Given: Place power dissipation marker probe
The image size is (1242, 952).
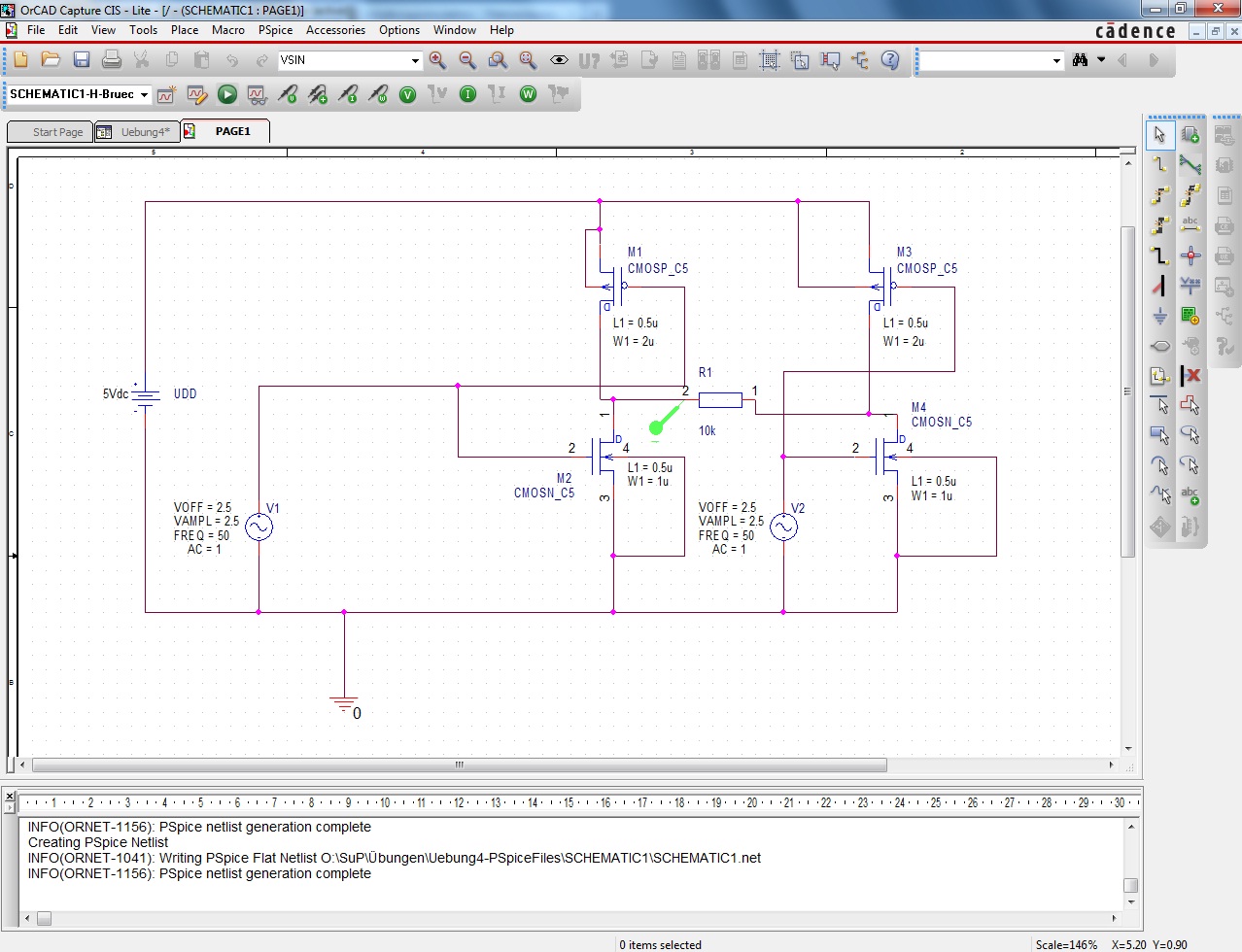Looking at the screenshot, I should point(378,94).
